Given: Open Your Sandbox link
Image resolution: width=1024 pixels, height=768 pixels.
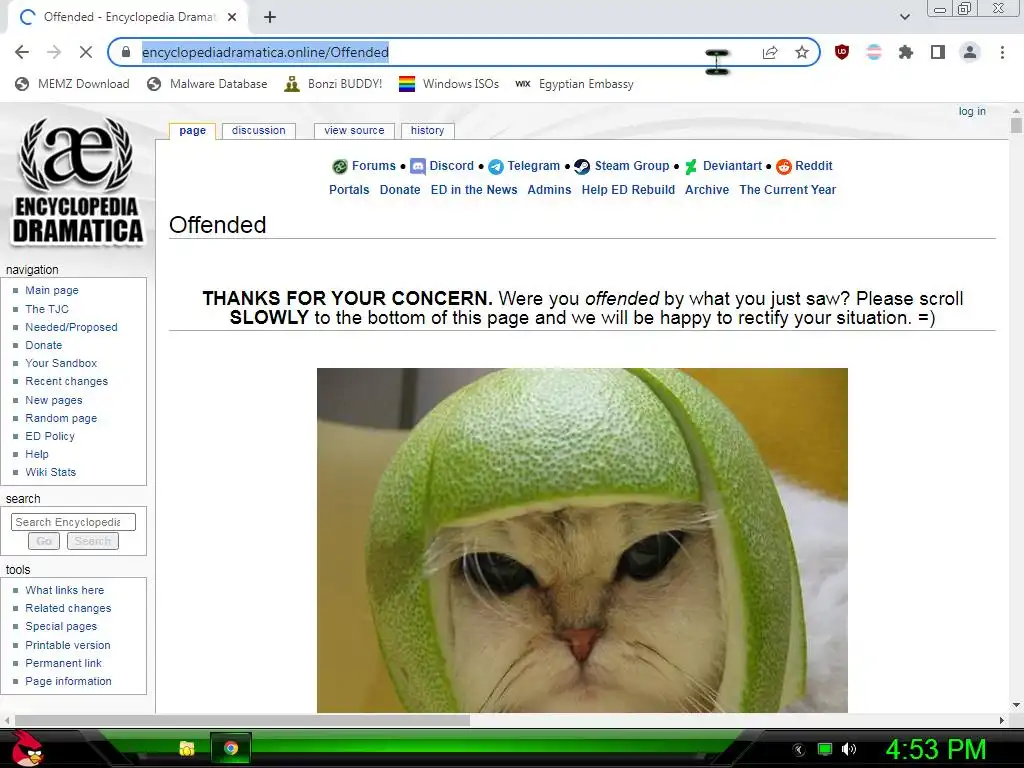Looking at the screenshot, I should [x=61, y=363].
